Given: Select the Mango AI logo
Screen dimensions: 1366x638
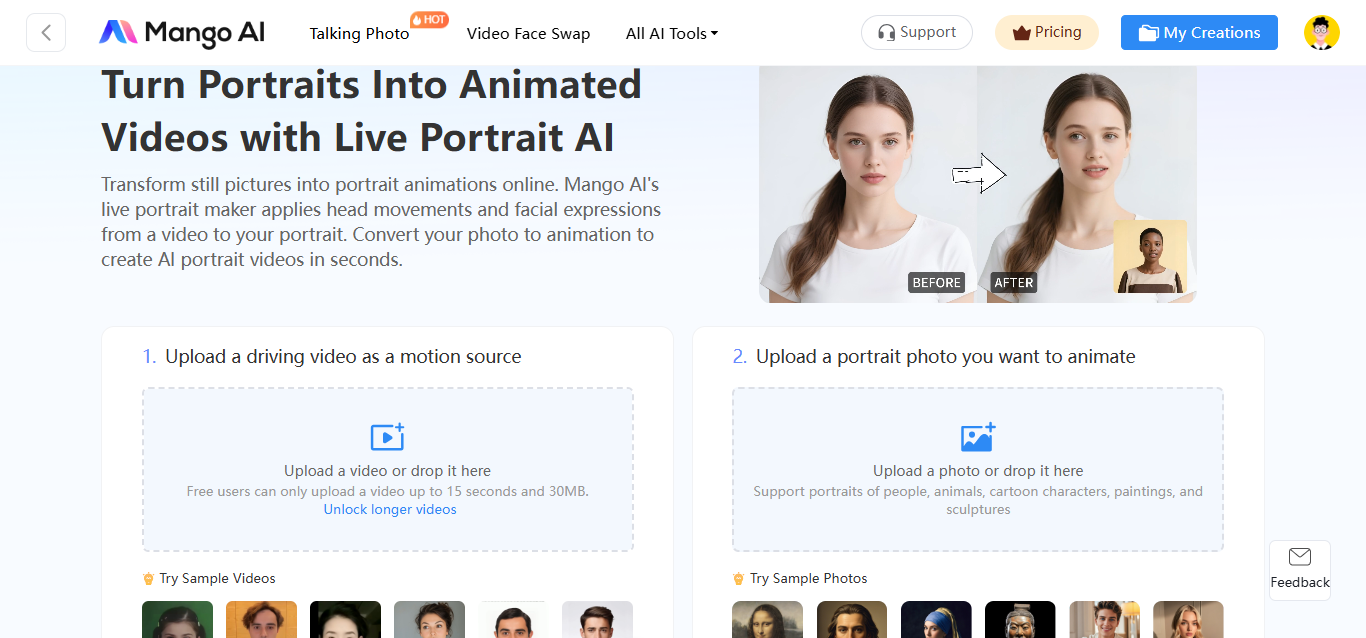Looking at the screenshot, I should click(181, 32).
